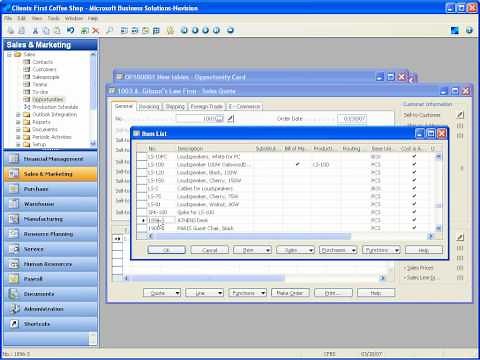Switch to the E-Commerce tab
This screenshot has width=480, height=360.
click(244, 106)
